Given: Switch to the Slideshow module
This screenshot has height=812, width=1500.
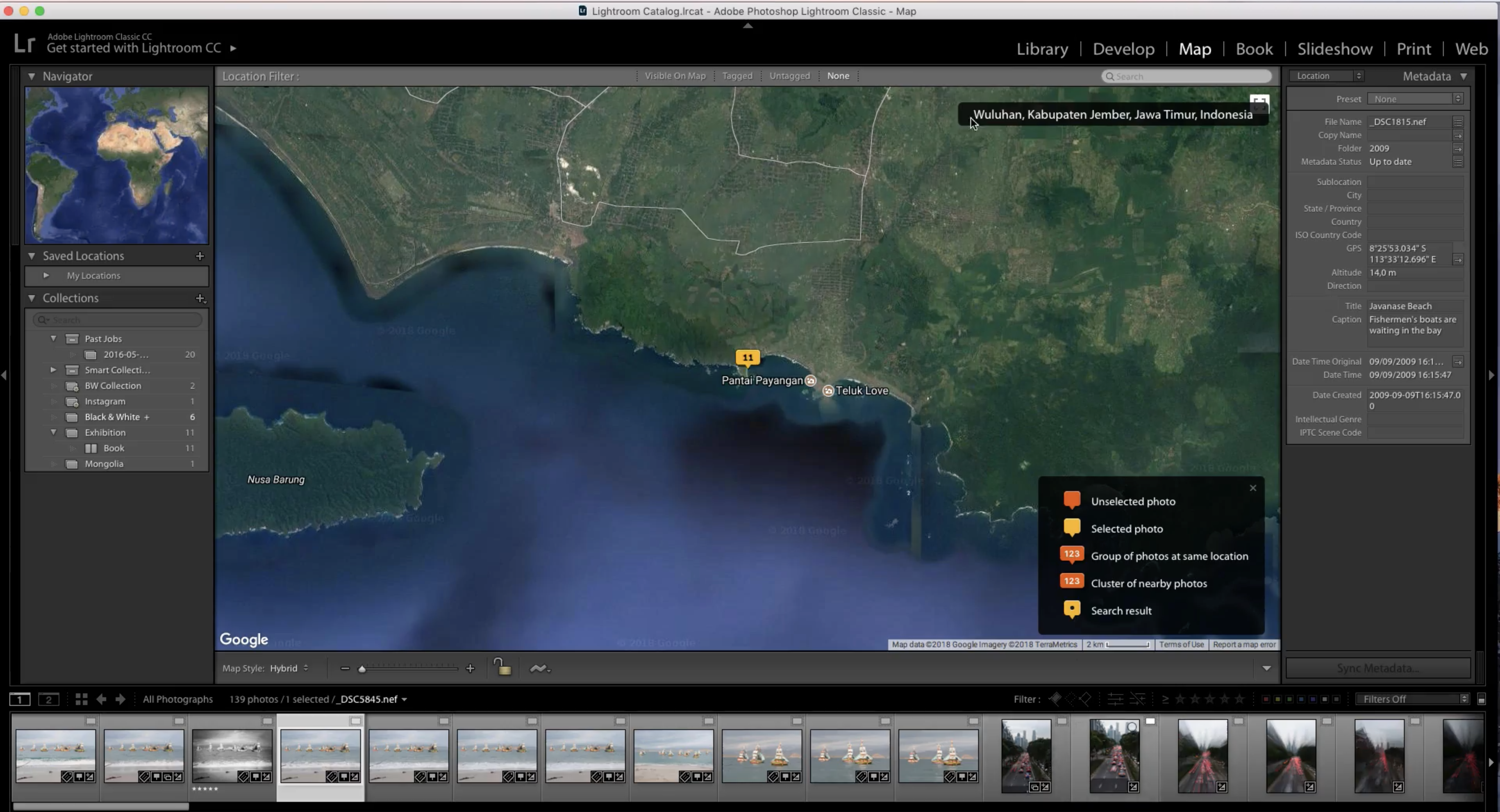Looking at the screenshot, I should [x=1335, y=49].
